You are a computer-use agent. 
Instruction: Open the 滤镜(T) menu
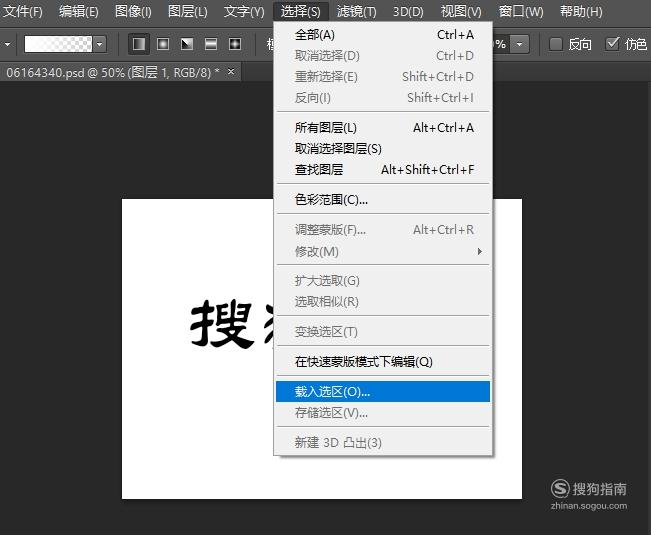pos(357,11)
